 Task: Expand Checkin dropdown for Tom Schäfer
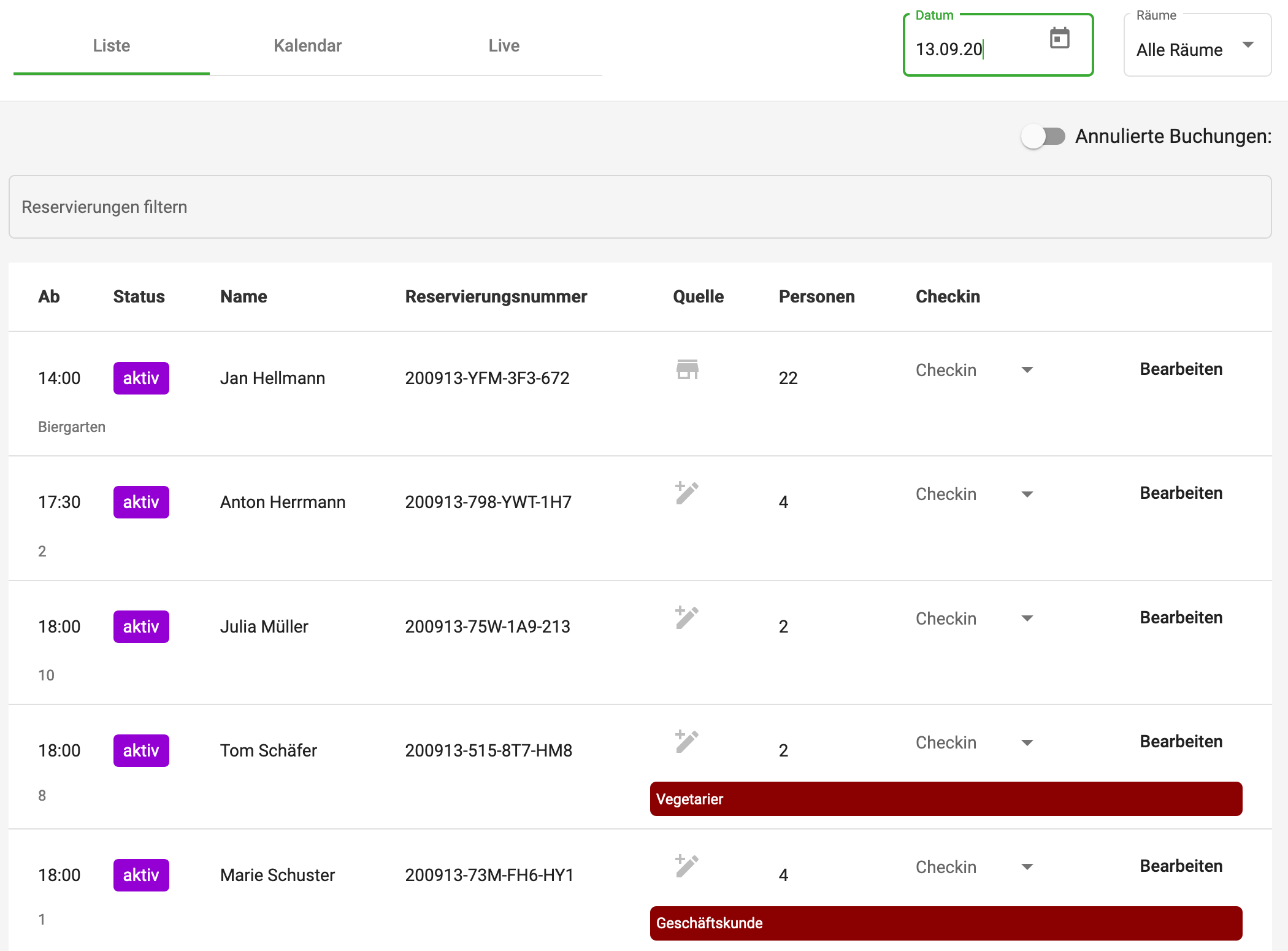point(975,742)
